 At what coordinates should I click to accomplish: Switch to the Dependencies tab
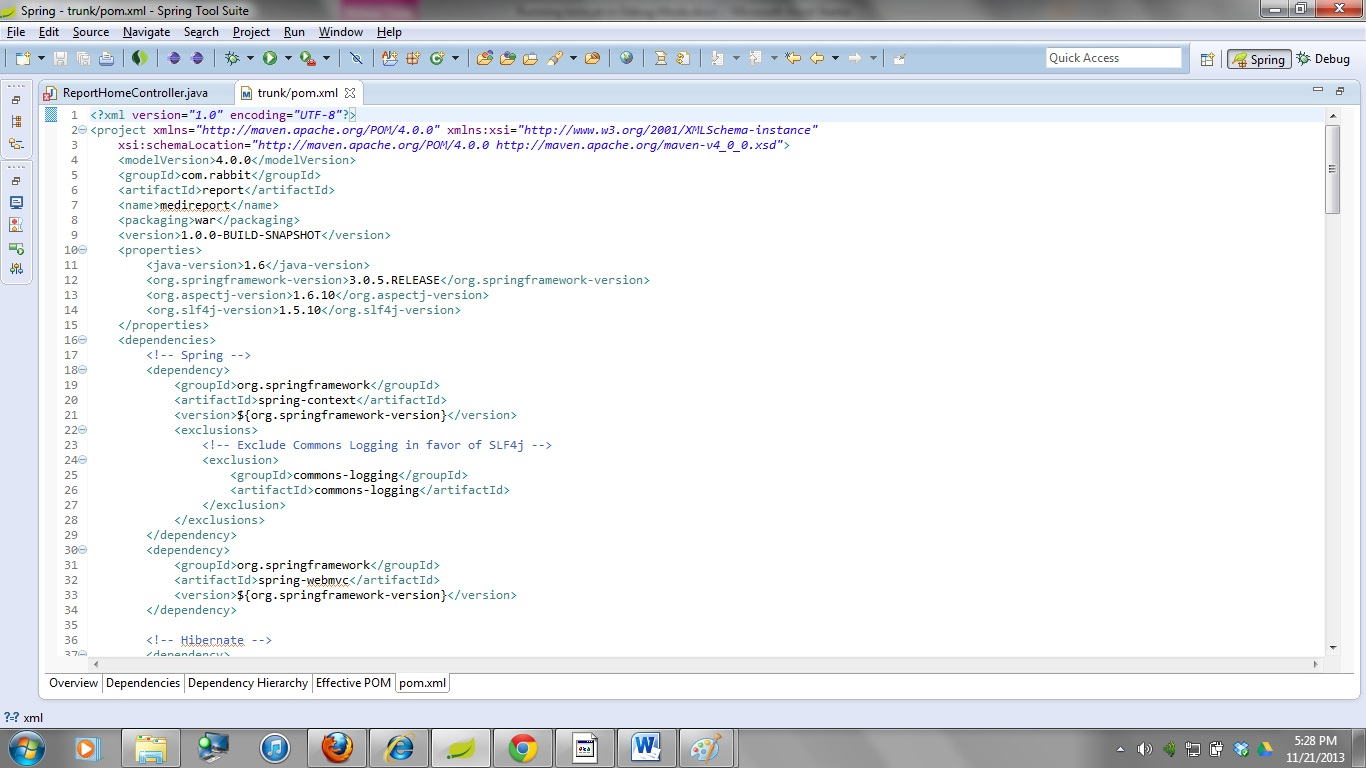pyautogui.click(x=143, y=683)
